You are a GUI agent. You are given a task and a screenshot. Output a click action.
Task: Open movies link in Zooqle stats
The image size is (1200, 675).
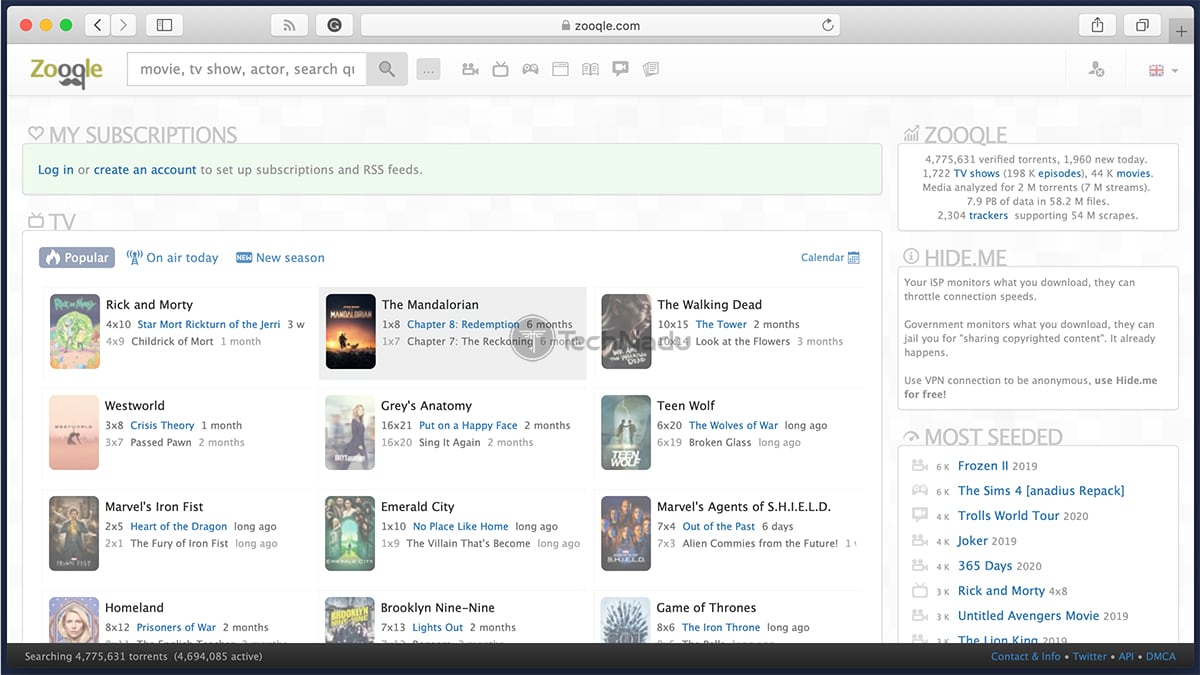coord(1134,174)
